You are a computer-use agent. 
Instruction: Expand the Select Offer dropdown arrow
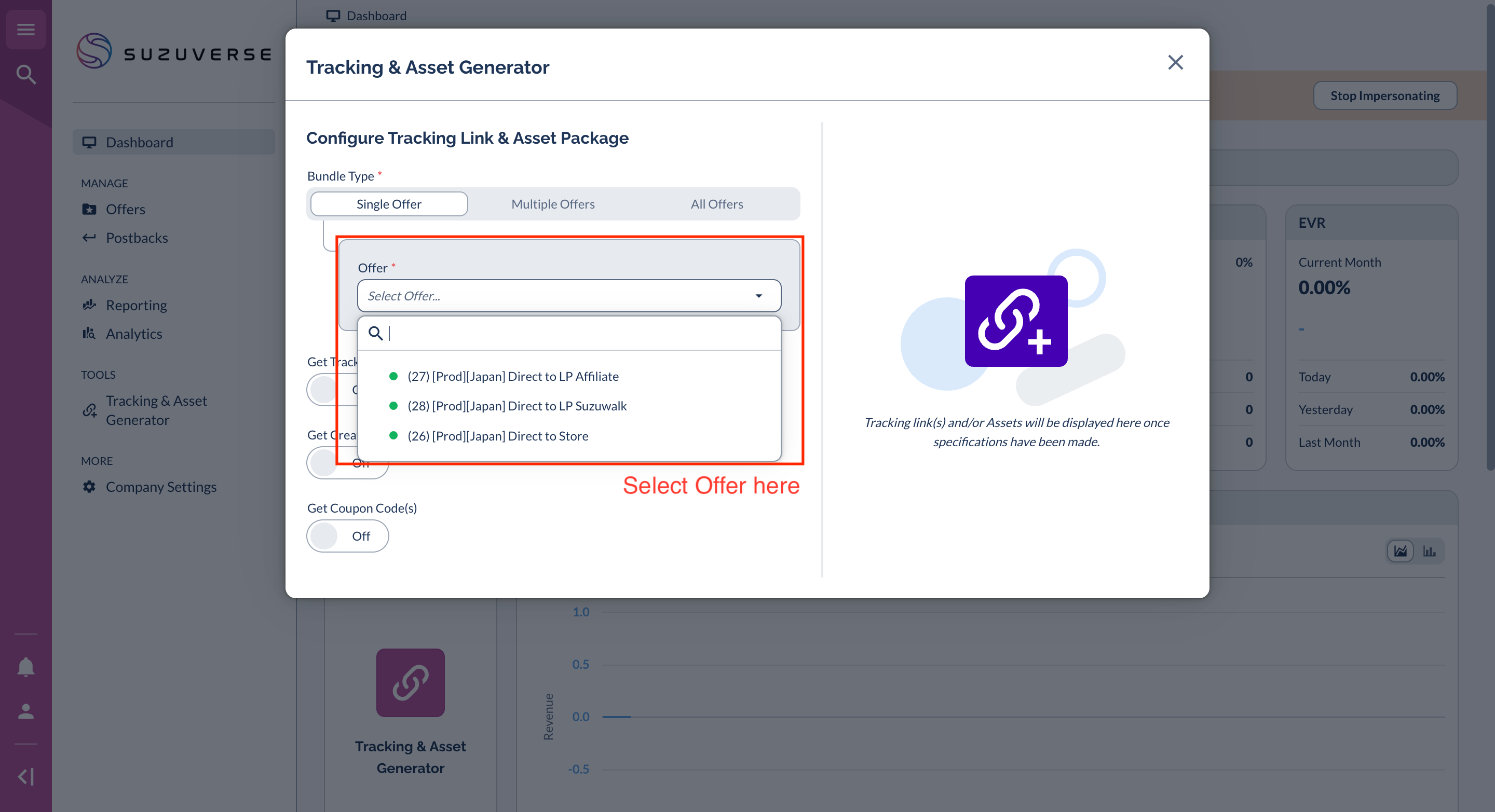pyautogui.click(x=758, y=296)
